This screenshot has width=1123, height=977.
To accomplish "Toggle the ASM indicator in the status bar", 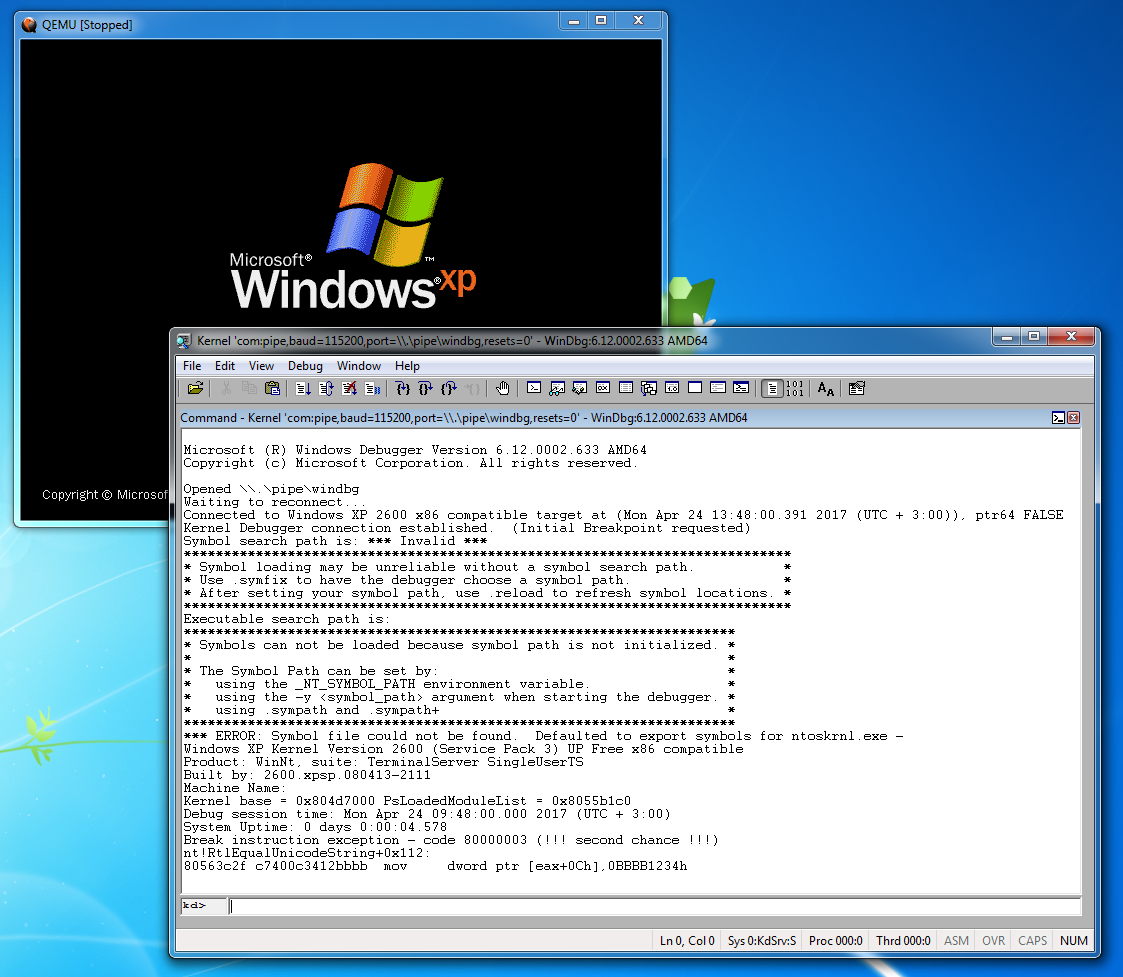I will point(956,940).
